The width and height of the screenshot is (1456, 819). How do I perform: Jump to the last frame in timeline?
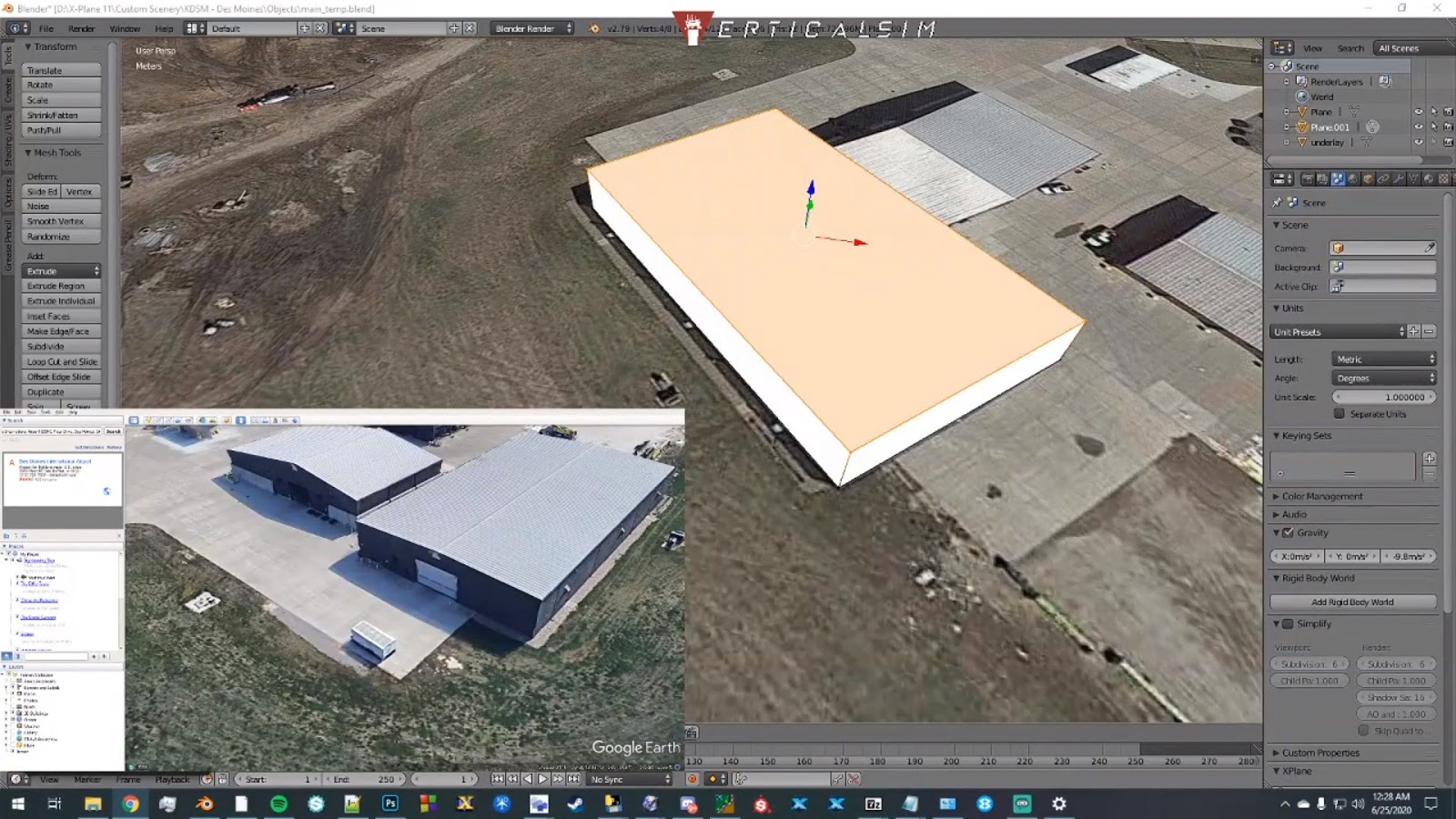coord(573,779)
